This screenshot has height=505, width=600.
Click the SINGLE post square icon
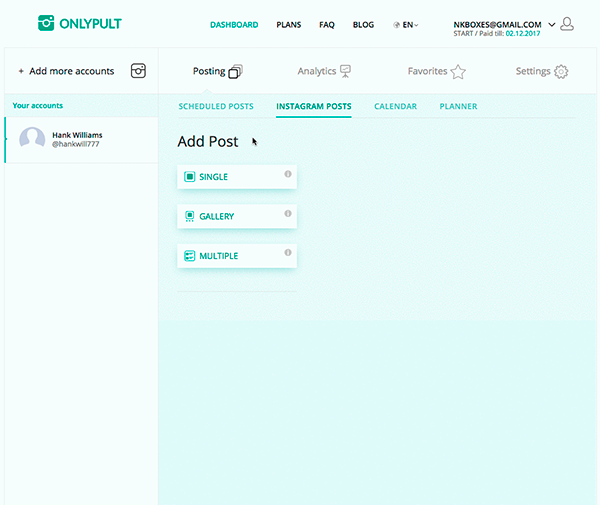click(189, 177)
